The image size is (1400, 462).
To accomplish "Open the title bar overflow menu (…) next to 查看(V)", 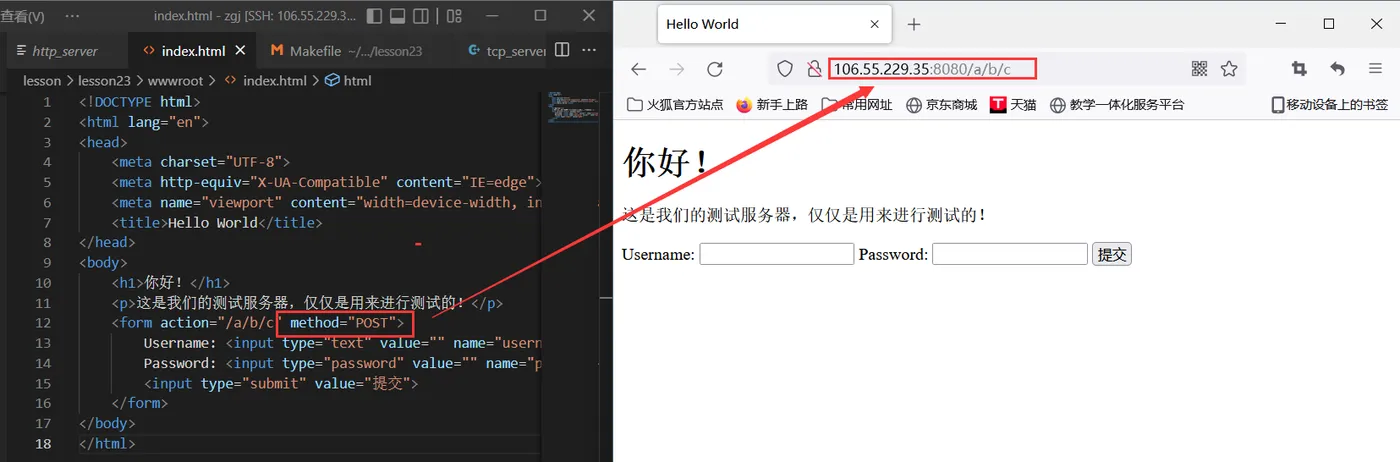I will click(72, 16).
